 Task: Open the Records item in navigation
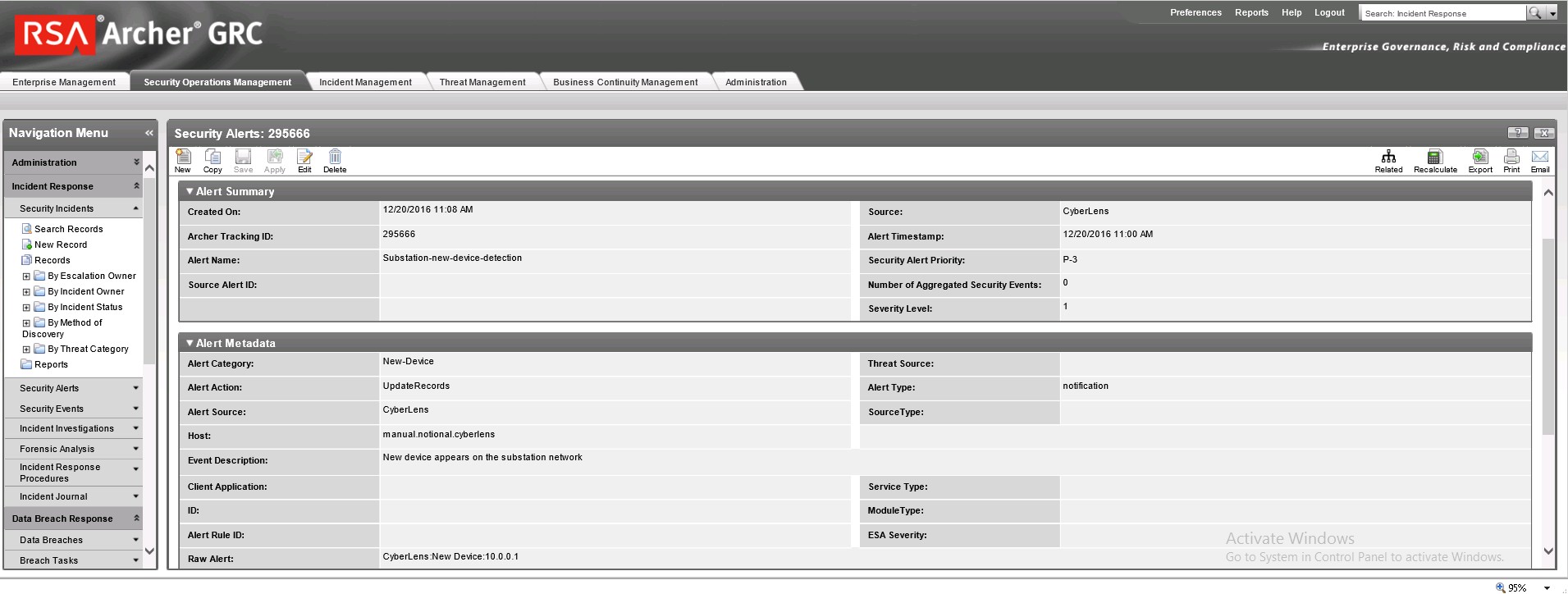click(x=53, y=260)
